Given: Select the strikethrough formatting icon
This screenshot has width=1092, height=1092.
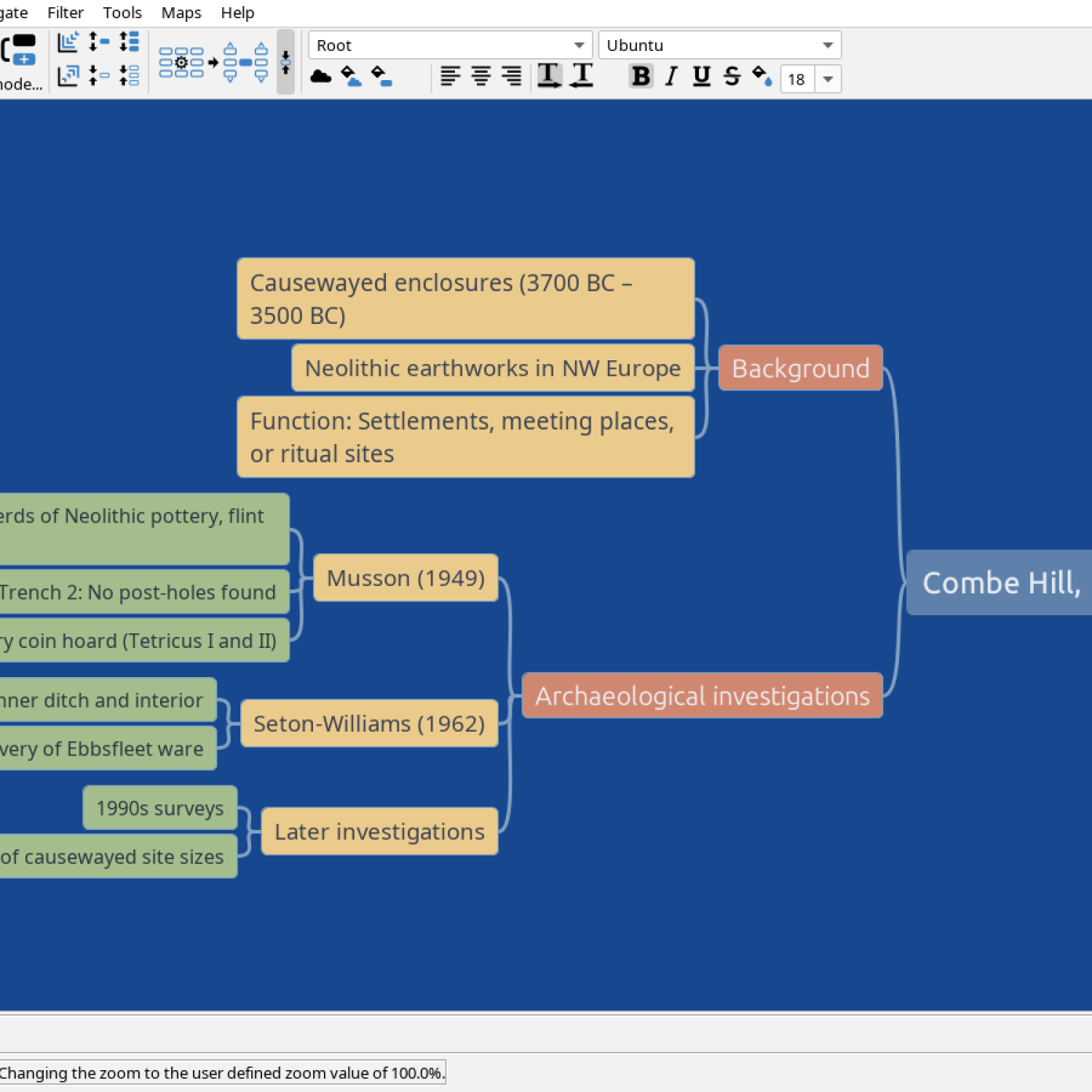Looking at the screenshot, I should point(731,76).
